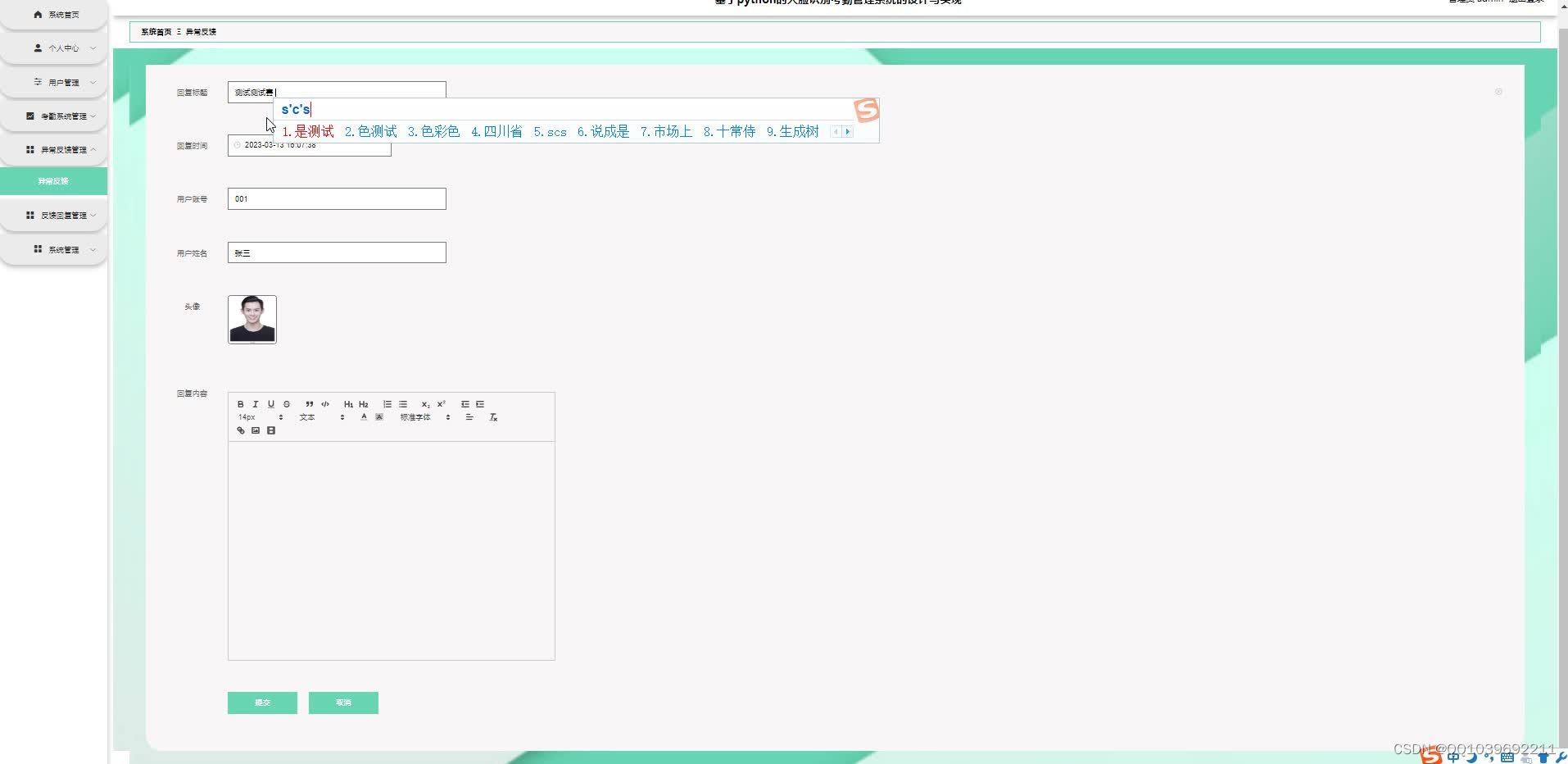
Task: Expand the 反馈回复管理 sidebar menu
Action: pos(54,216)
